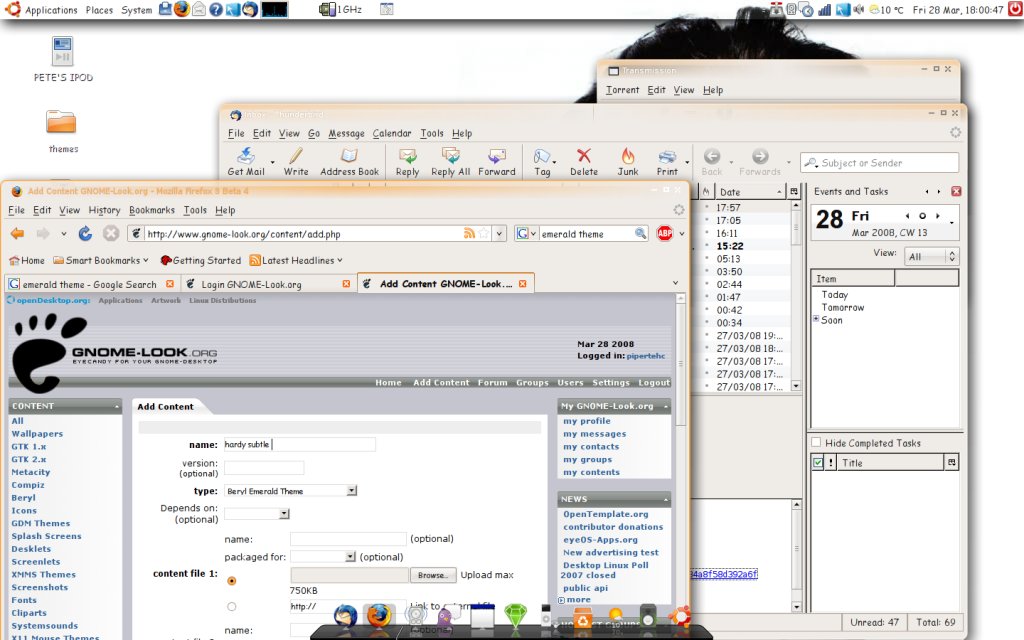Click the RSS feed icon in address bar
The width and height of the screenshot is (1024, 640).
[469, 233]
